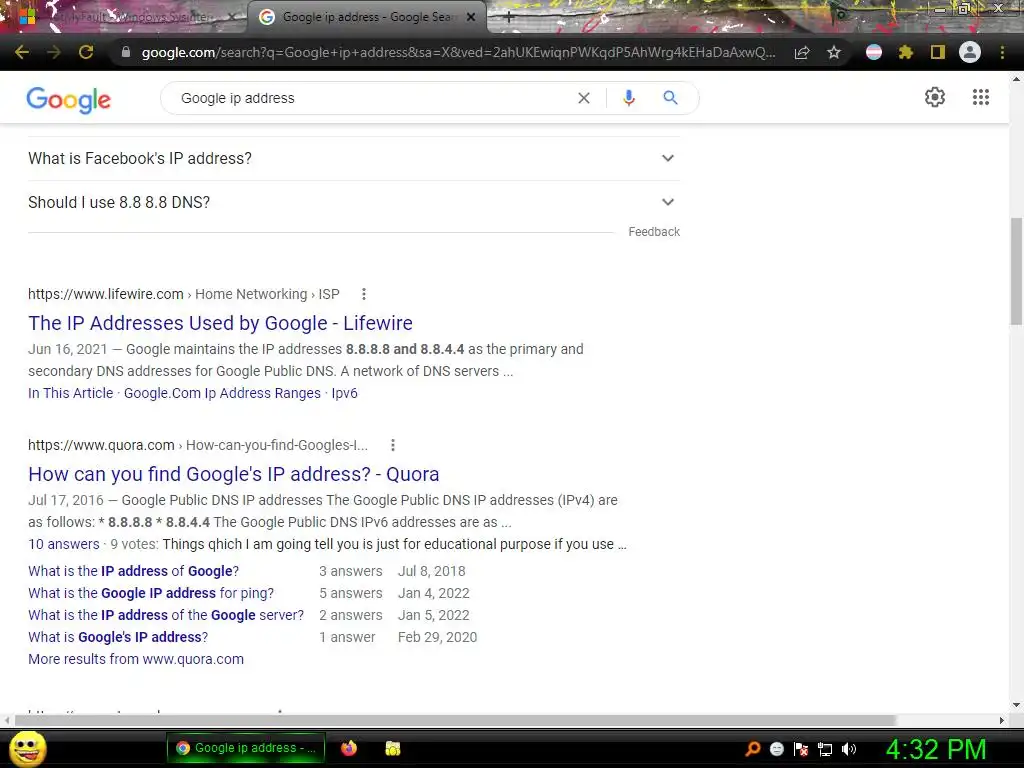Click the vertical scrollbar thumb
Image resolution: width=1024 pixels, height=768 pixels.
click(x=1016, y=271)
